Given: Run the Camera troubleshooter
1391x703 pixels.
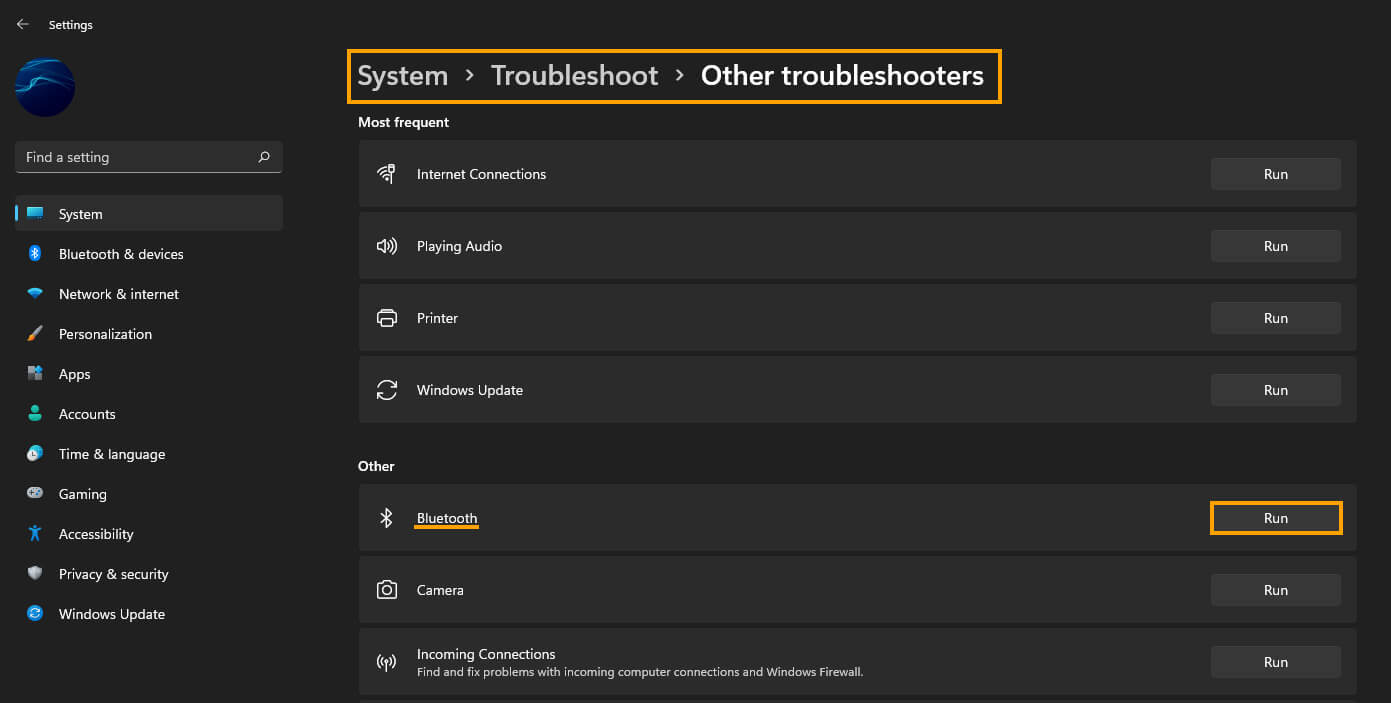Looking at the screenshot, I should pyautogui.click(x=1276, y=590).
